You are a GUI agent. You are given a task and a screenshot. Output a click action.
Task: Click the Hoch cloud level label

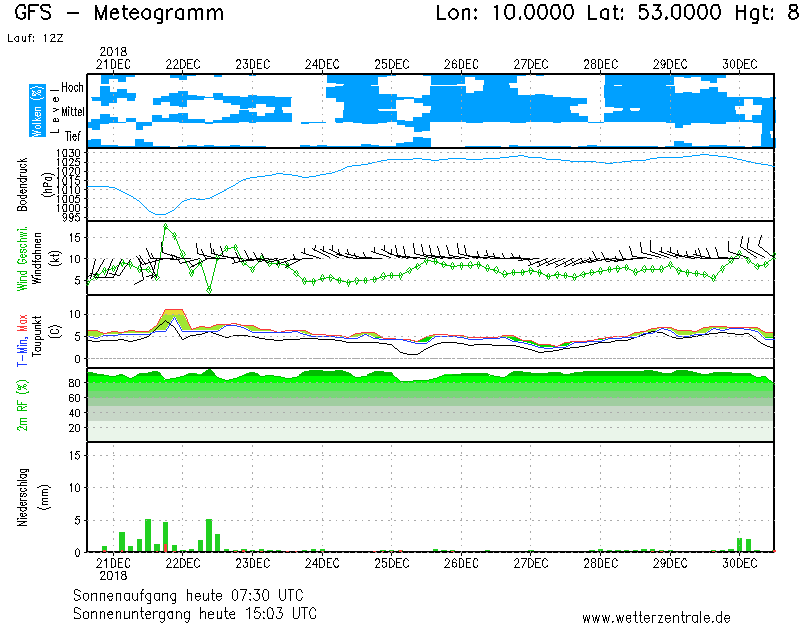[x=72, y=88]
